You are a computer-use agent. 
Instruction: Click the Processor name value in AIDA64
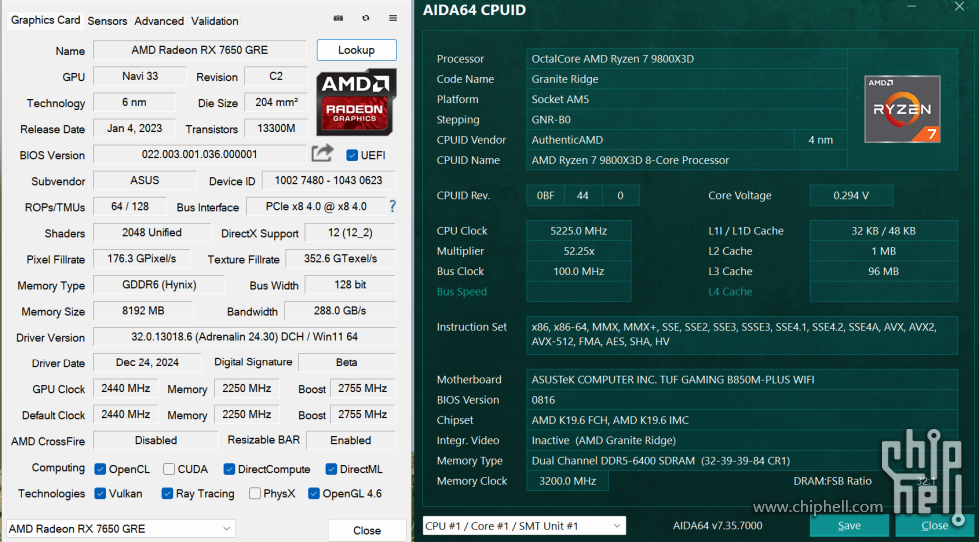click(687, 59)
